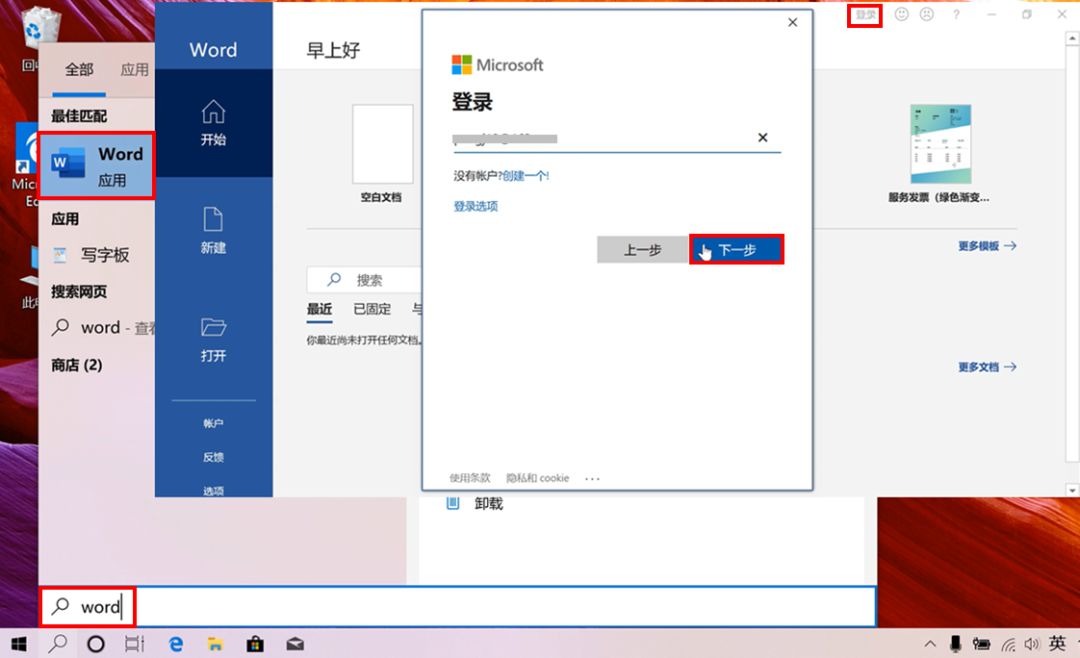
Task: Open the 使用条款 terms of use link
Action: click(x=470, y=477)
